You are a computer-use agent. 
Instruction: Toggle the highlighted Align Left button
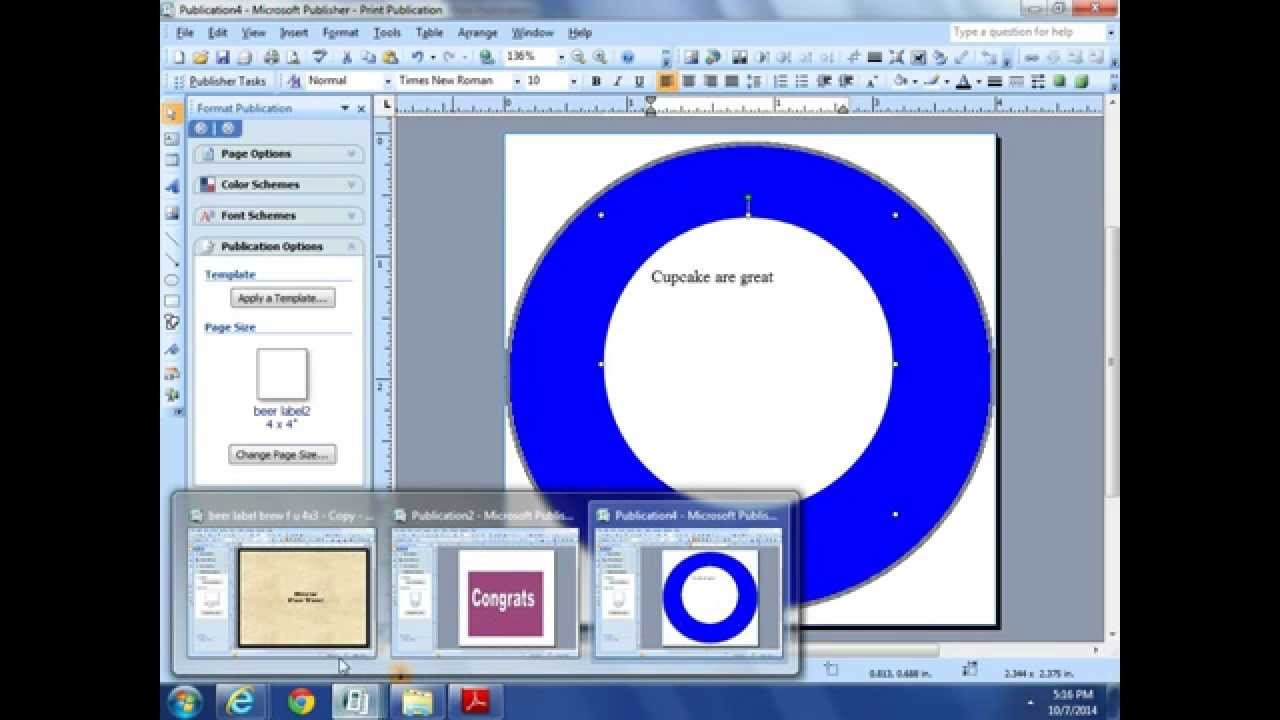[666, 81]
